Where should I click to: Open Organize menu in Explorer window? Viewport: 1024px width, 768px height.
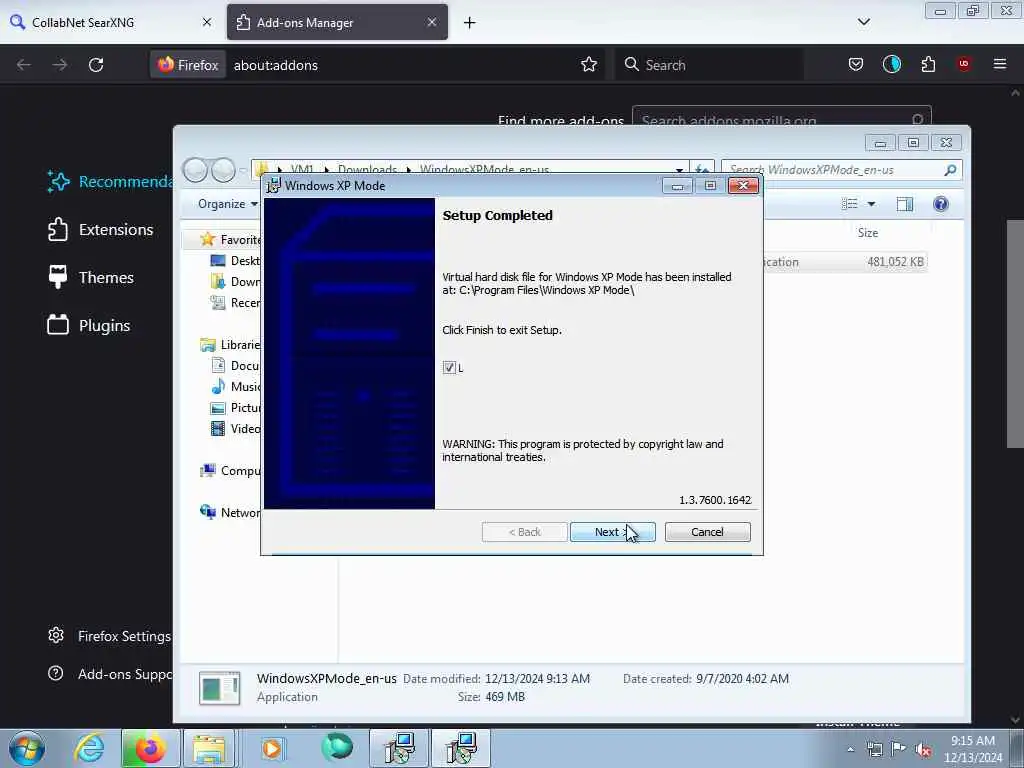[x=227, y=204]
